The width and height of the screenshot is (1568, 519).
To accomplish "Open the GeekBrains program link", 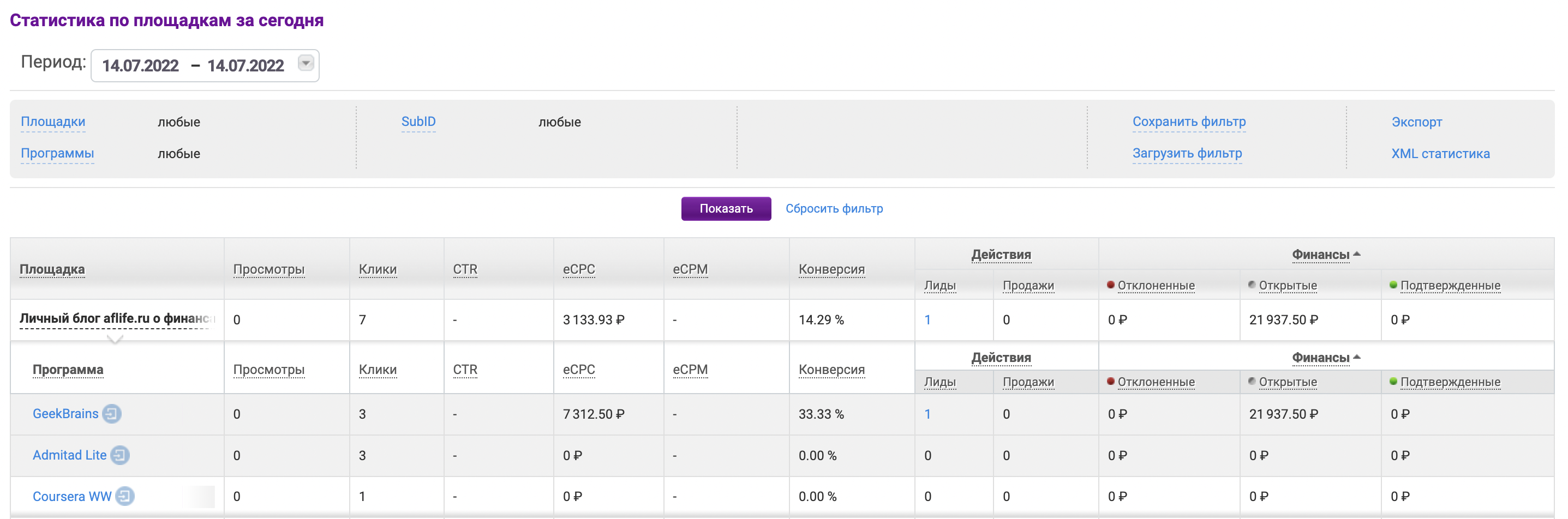I will [x=65, y=414].
